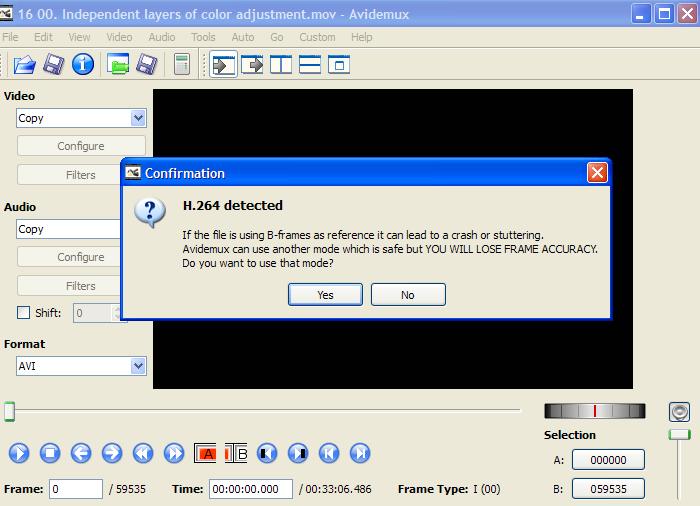
Task: Open the Video menu
Action: (119, 37)
